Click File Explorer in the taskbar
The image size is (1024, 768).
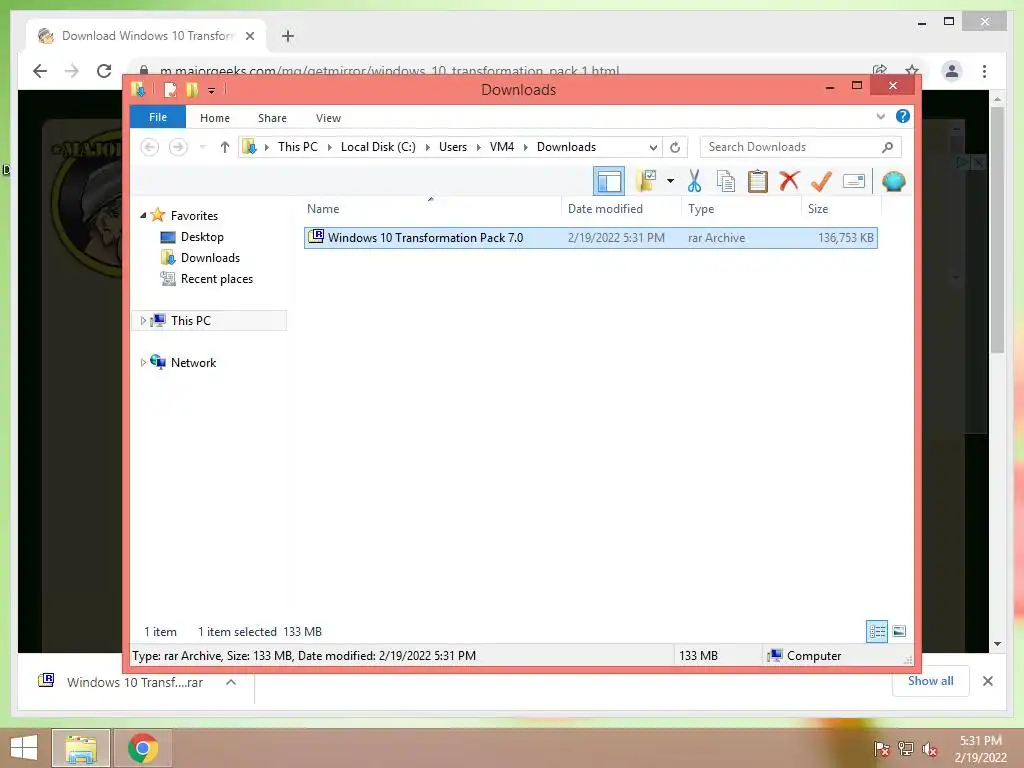(80, 748)
